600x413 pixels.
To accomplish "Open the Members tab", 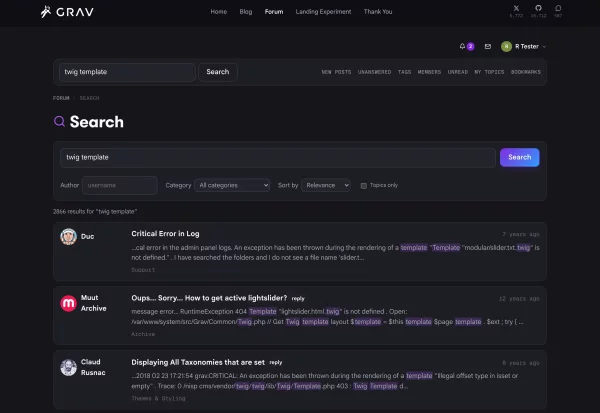I will (x=429, y=72).
